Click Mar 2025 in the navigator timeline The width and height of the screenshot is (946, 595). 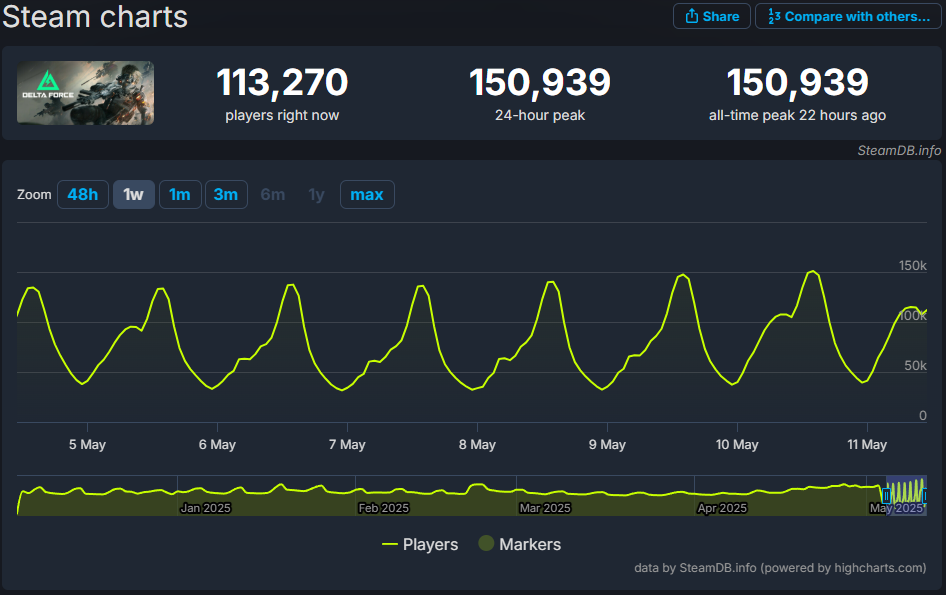[545, 508]
